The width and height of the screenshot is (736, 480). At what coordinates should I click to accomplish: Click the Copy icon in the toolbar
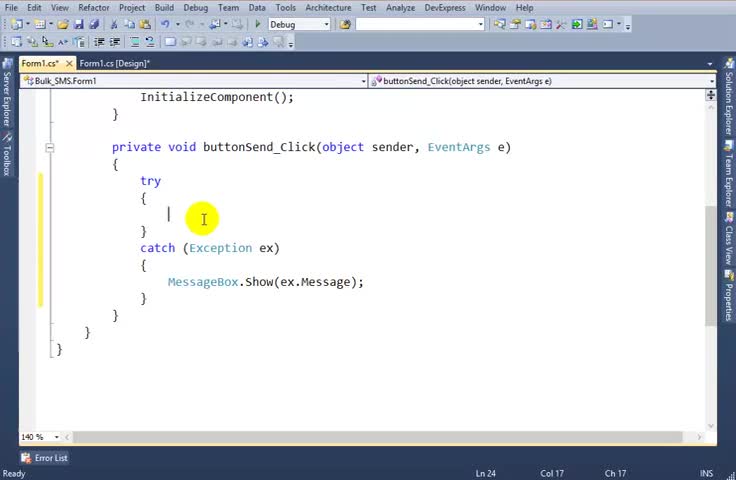click(x=130, y=24)
